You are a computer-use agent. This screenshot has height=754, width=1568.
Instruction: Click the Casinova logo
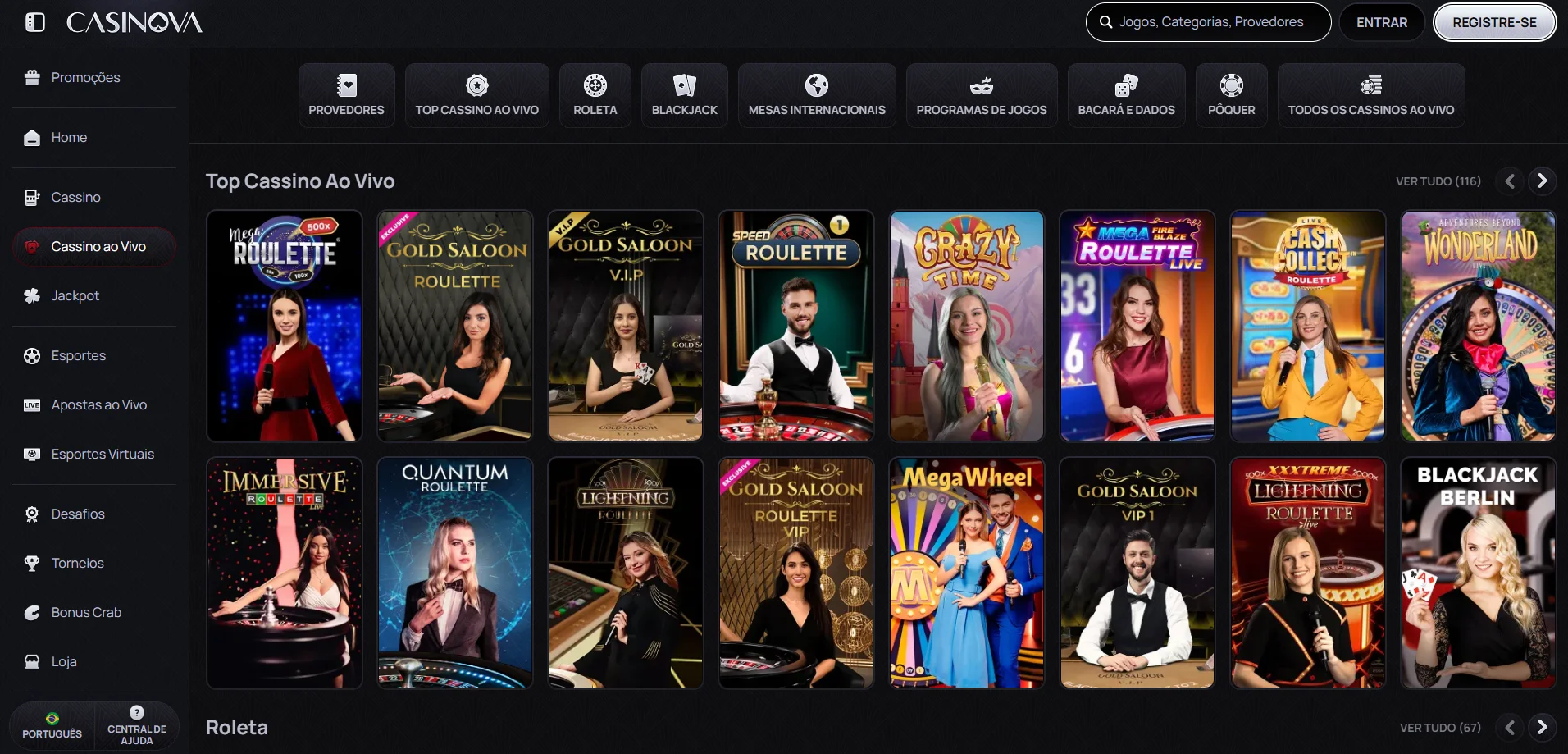pyautogui.click(x=134, y=22)
